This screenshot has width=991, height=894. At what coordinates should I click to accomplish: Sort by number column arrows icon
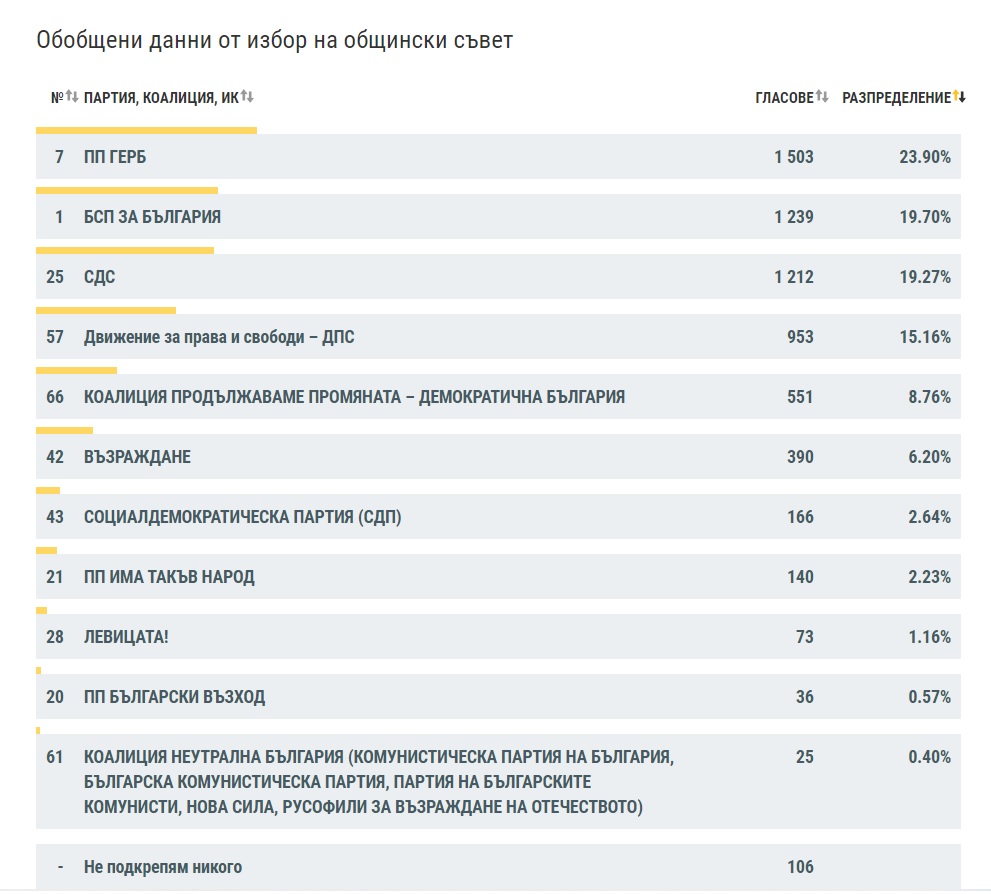point(72,97)
